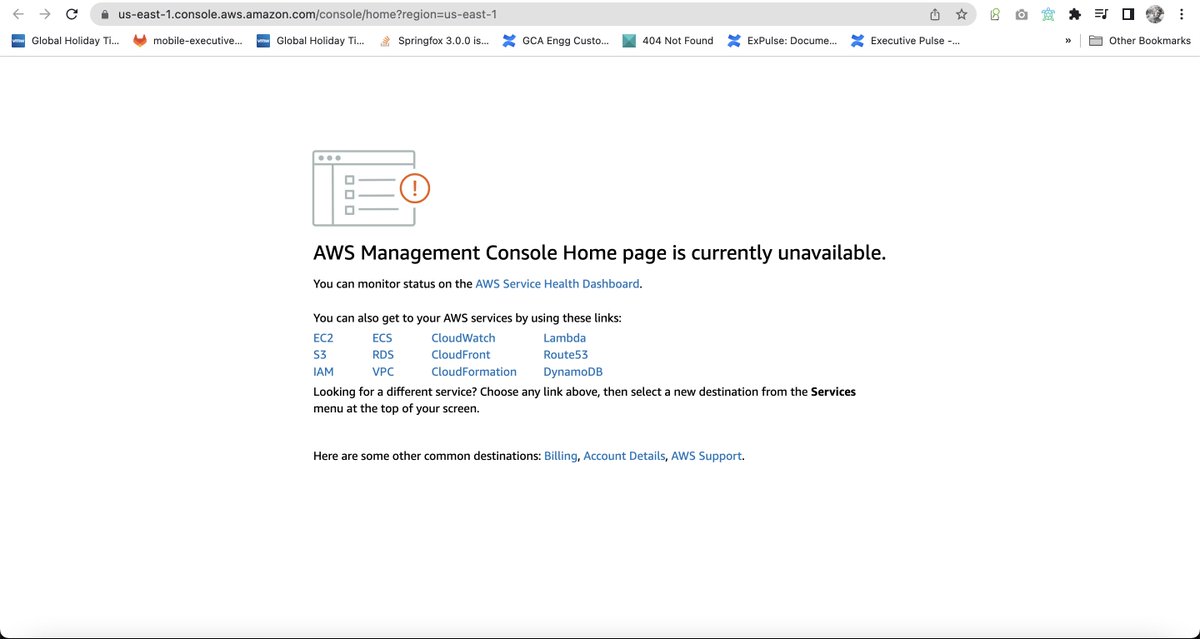Go to the Billing link
This screenshot has width=1200, height=639.
[561, 456]
